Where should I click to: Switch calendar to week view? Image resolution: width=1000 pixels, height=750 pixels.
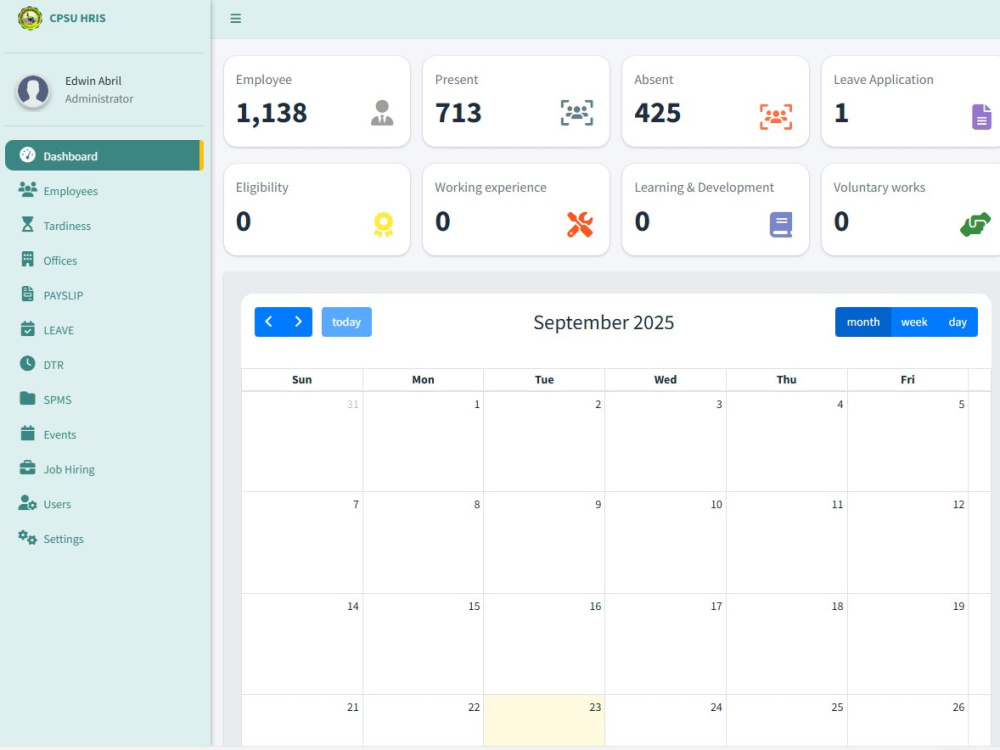click(x=914, y=322)
